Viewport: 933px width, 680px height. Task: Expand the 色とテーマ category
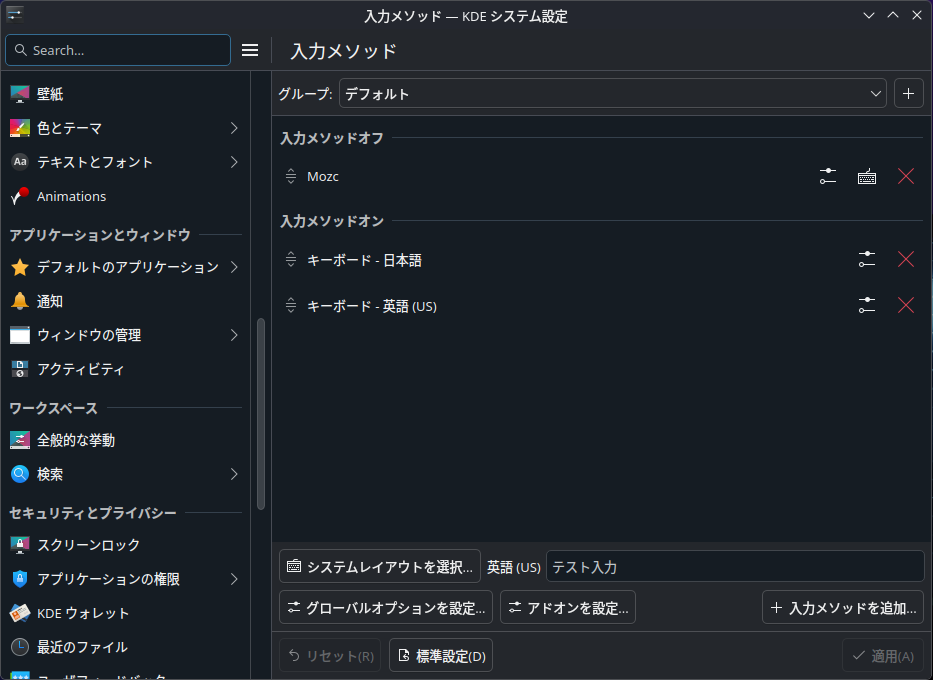(x=234, y=128)
